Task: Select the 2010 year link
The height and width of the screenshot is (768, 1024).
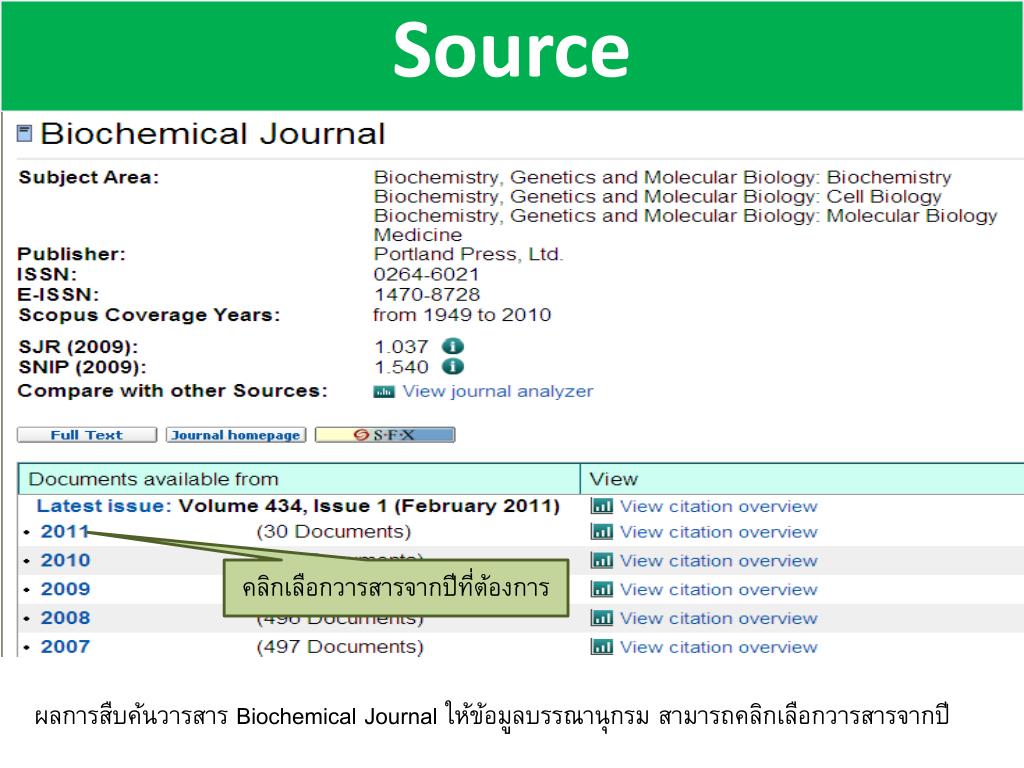Action: 65,560
